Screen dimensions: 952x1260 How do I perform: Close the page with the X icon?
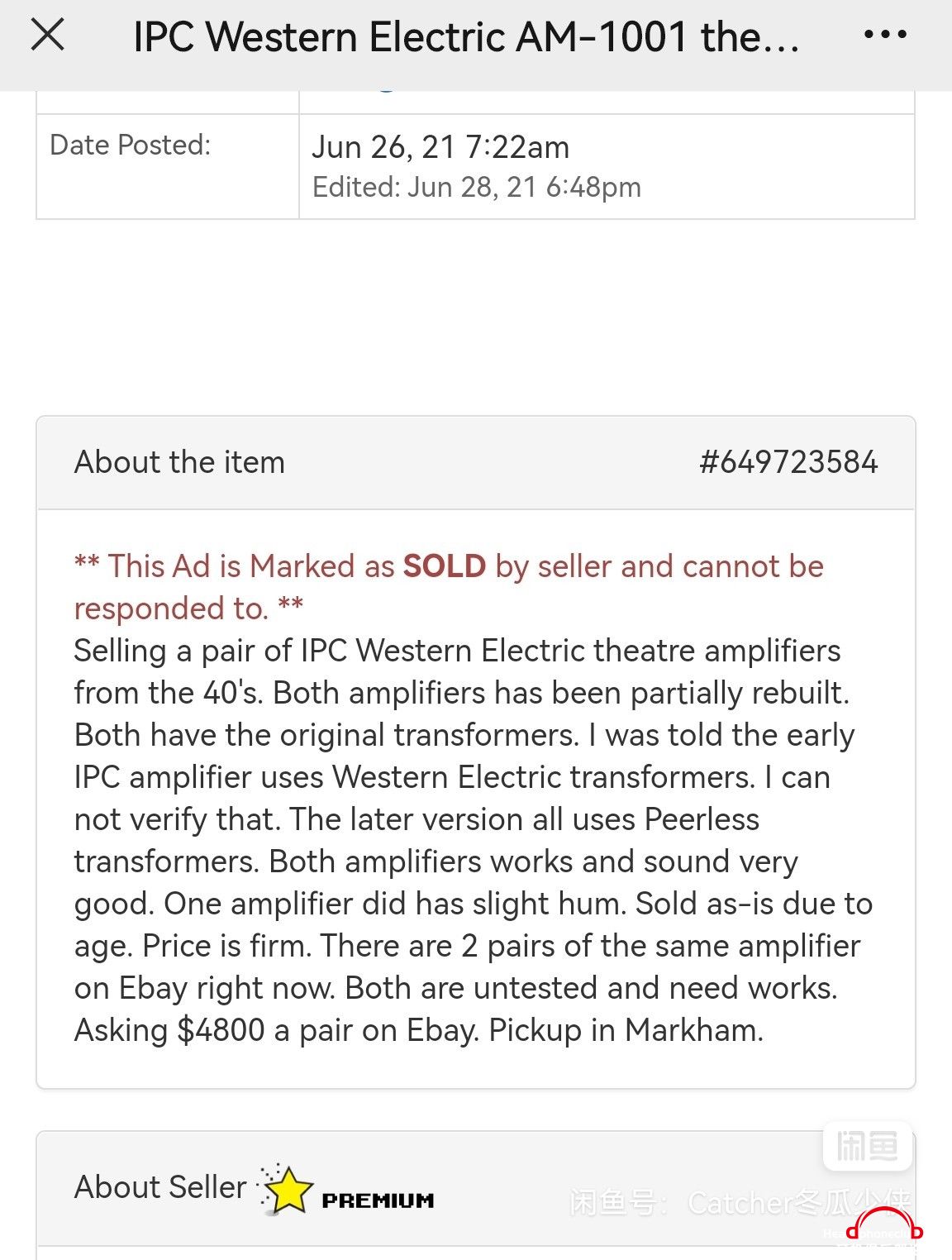click(x=47, y=36)
